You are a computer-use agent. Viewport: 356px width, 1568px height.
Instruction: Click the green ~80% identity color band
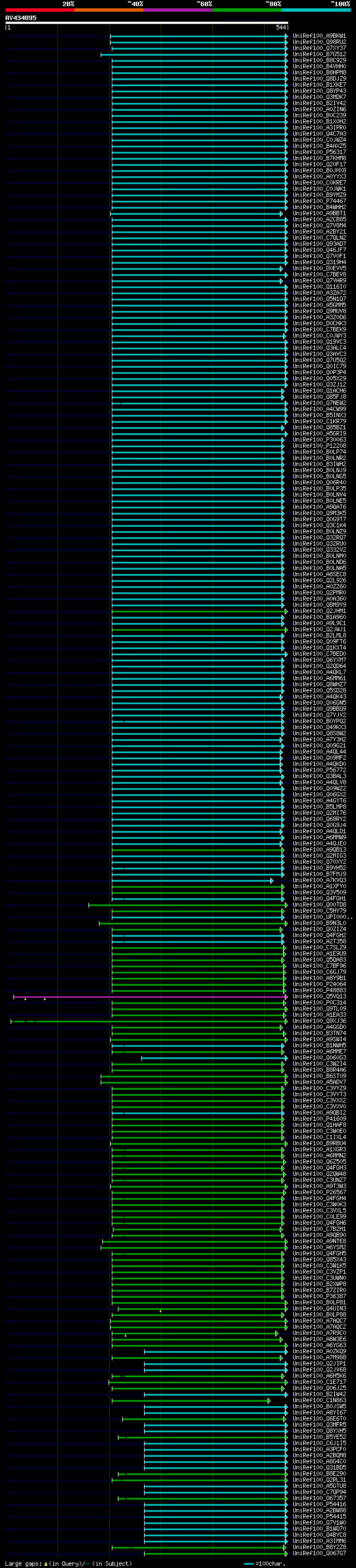pos(247,11)
